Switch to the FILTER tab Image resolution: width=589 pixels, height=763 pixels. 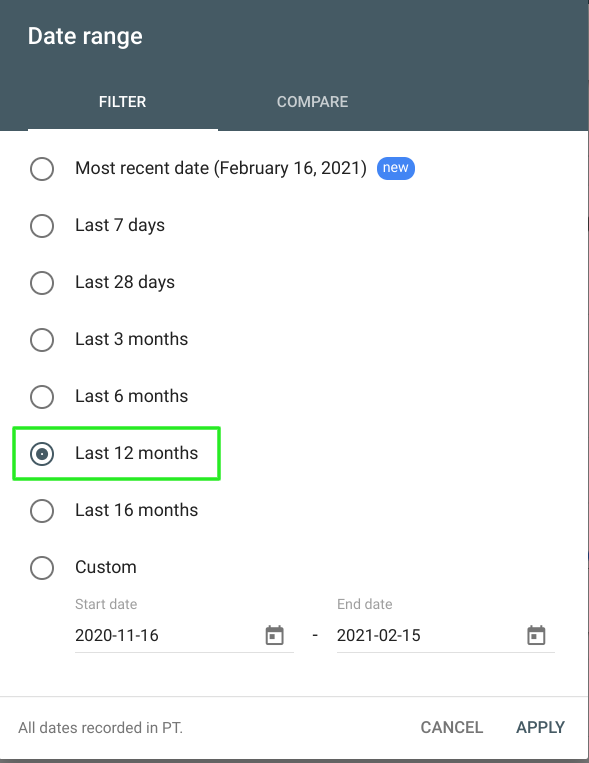tap(123, 102)
